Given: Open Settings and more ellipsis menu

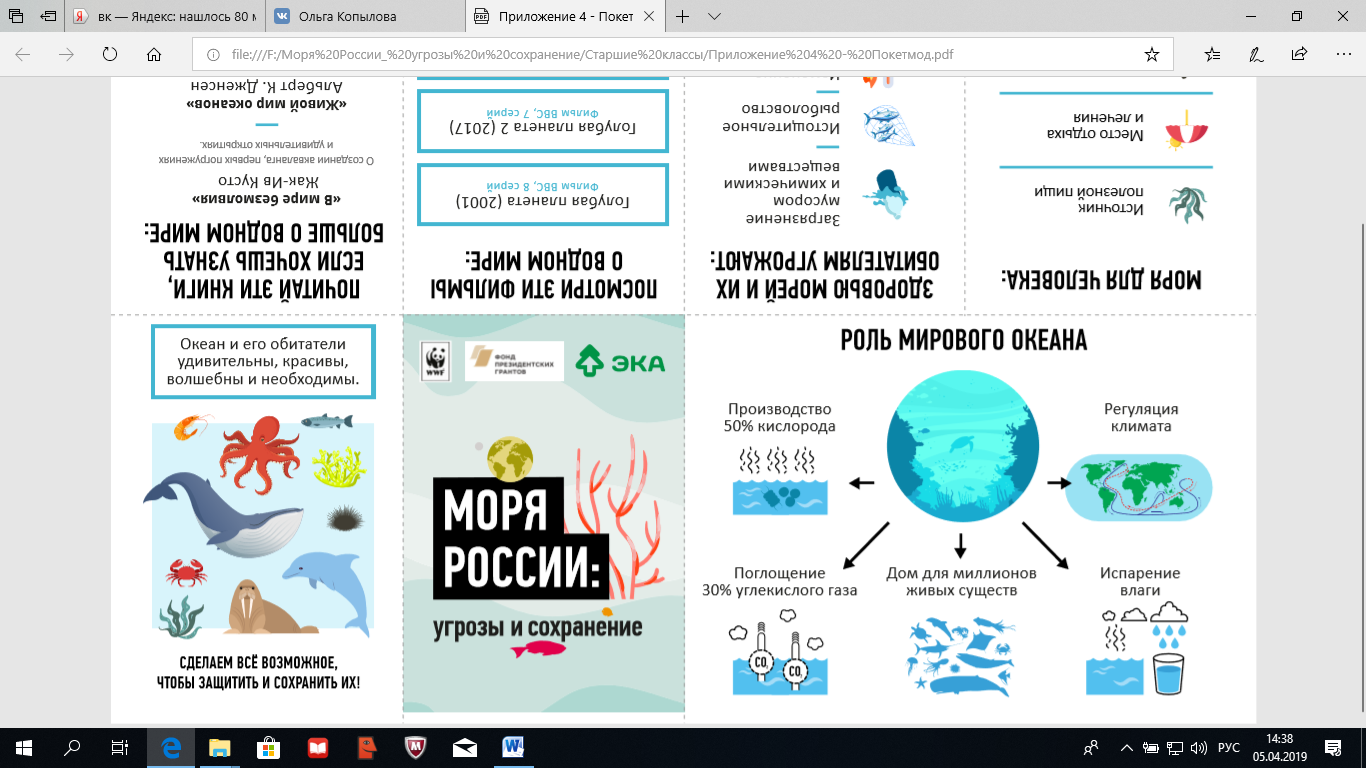Looking at the screenshot, I should click(x=1342, y=54).
